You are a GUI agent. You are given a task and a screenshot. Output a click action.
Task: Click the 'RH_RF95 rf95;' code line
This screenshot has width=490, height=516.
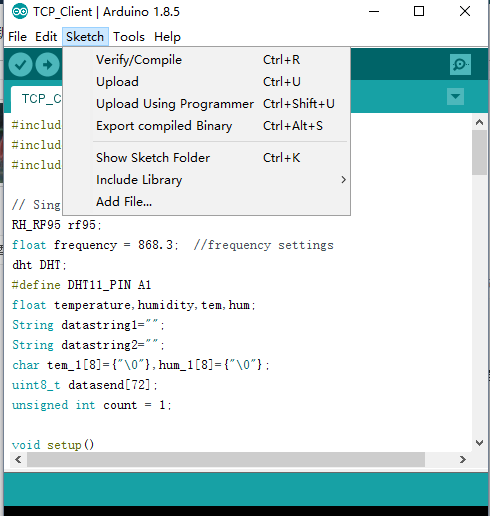57,225
